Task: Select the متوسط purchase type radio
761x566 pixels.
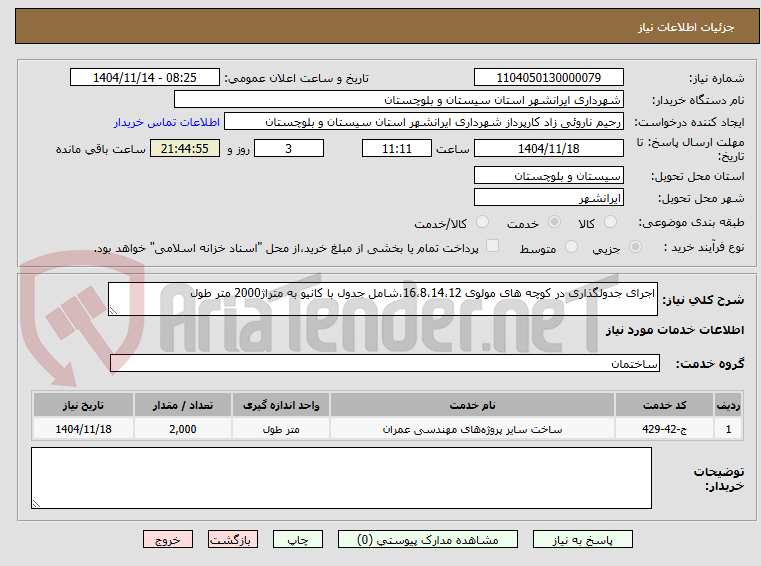Action: click(572, 247)
